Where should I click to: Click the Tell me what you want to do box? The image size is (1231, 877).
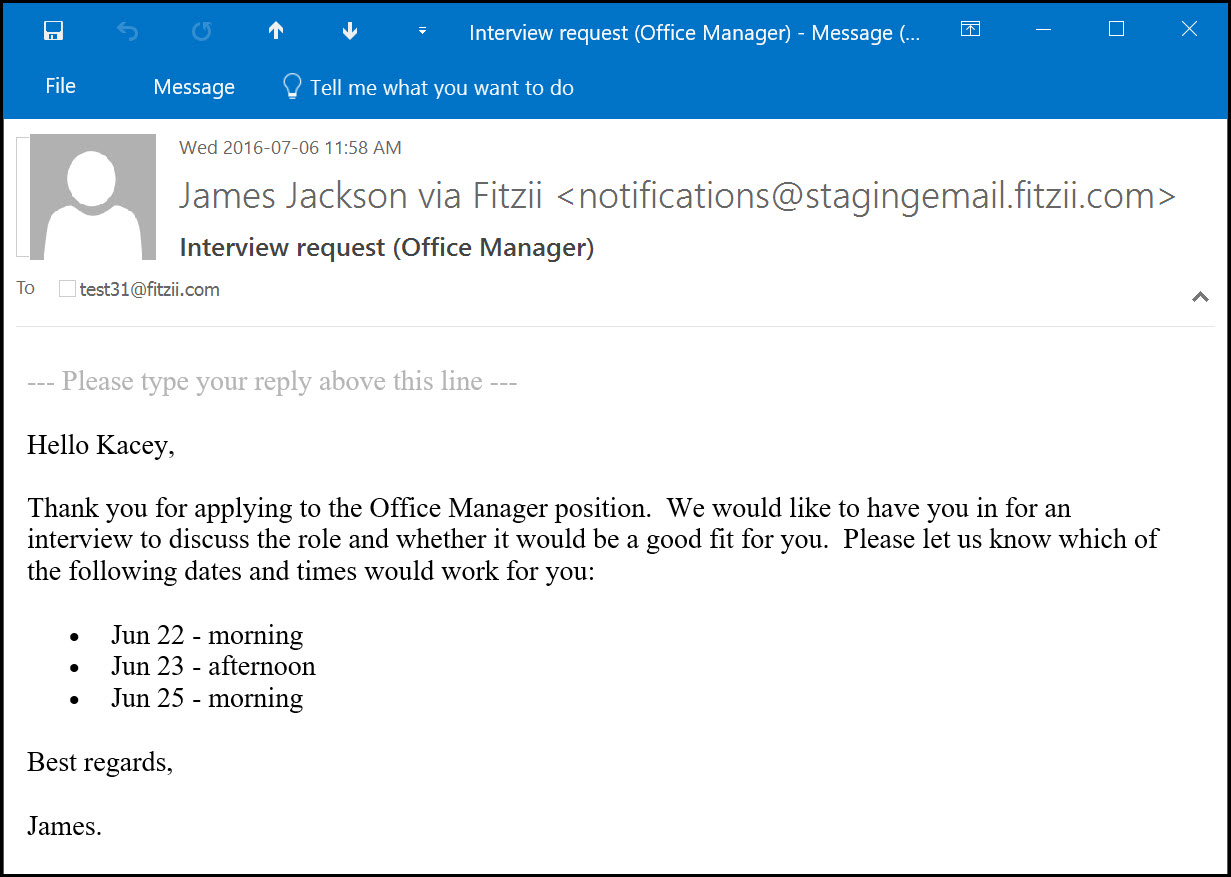tap(441, 88)
